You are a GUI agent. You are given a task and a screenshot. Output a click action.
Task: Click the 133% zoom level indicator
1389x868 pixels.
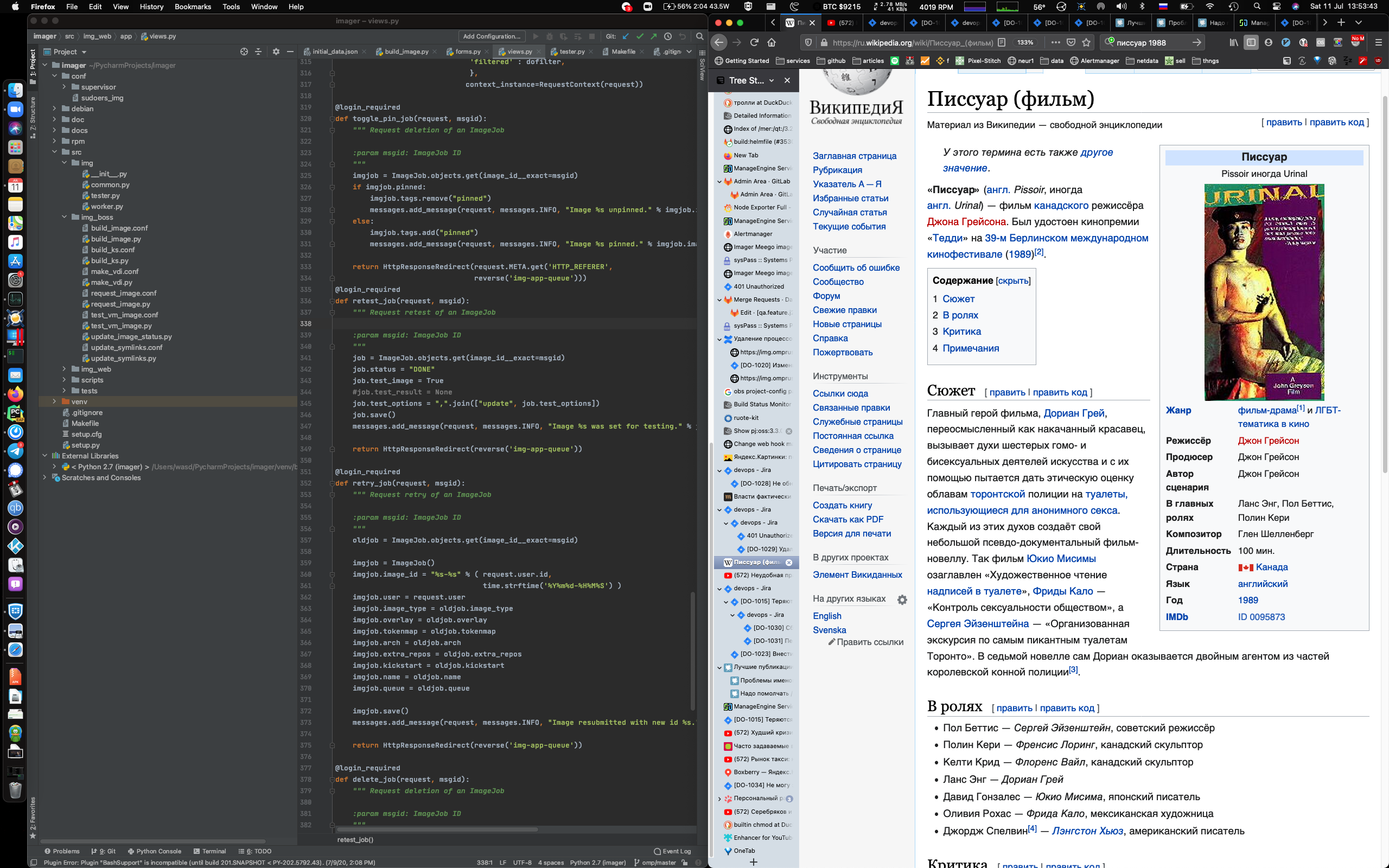[1025, 42]
